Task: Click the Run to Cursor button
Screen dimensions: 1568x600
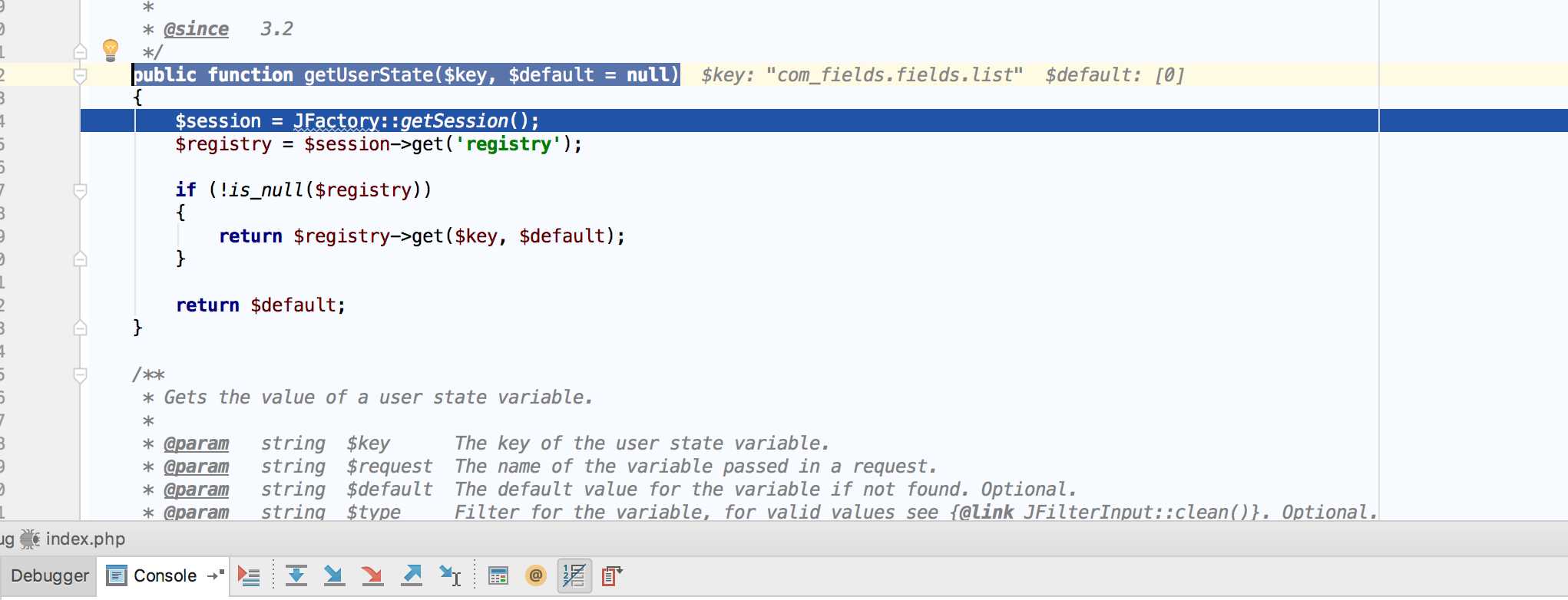Action: click(450, 575)
